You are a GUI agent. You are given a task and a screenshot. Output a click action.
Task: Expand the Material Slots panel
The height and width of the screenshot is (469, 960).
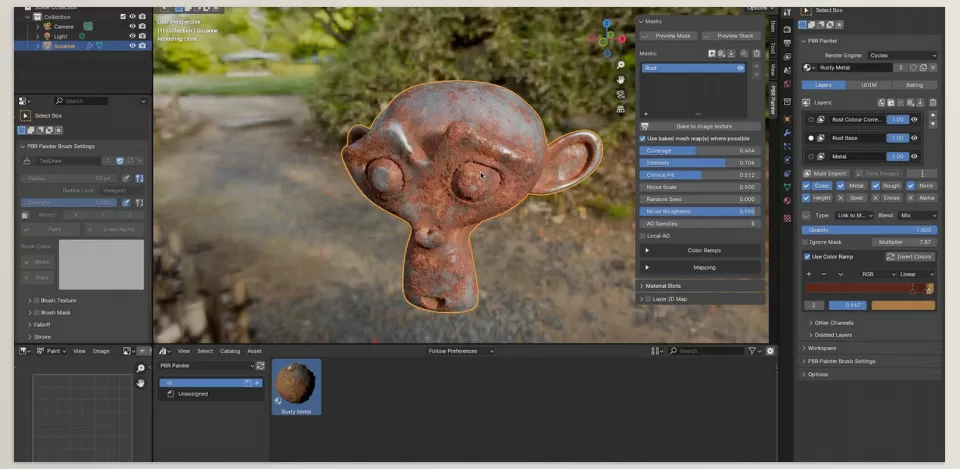click(x=700, y=286)
